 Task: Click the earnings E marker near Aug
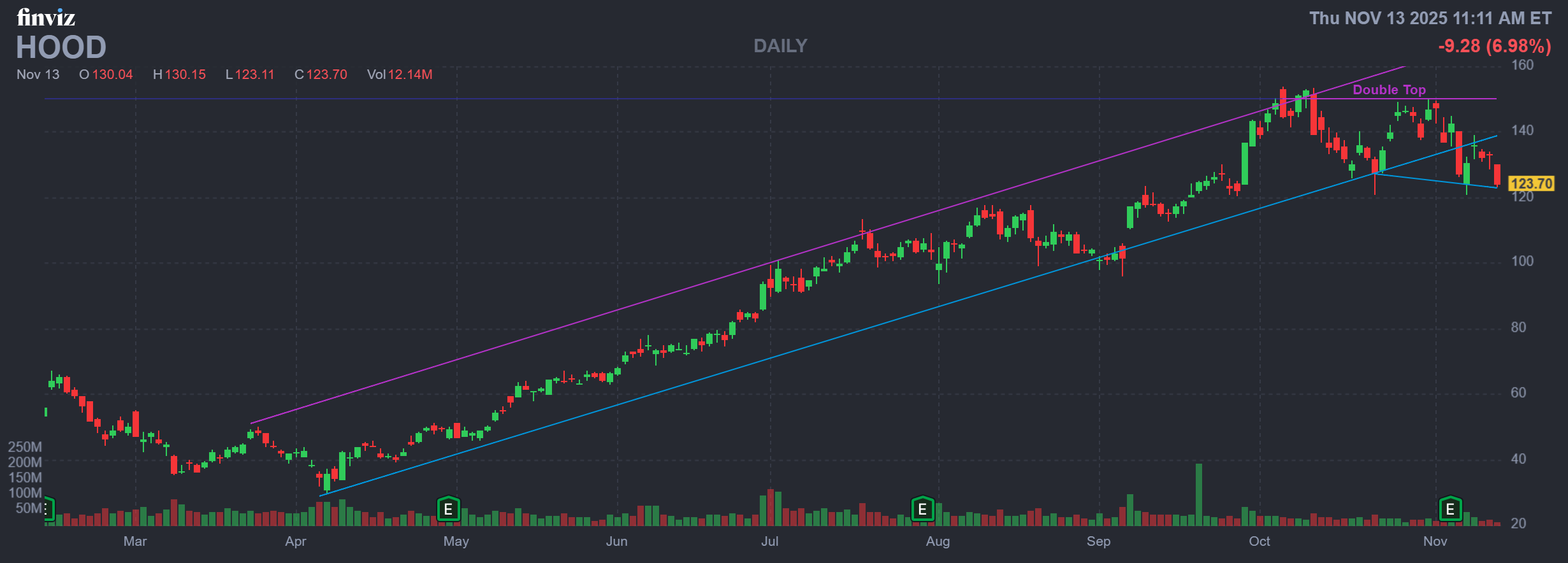pos(922,509)
